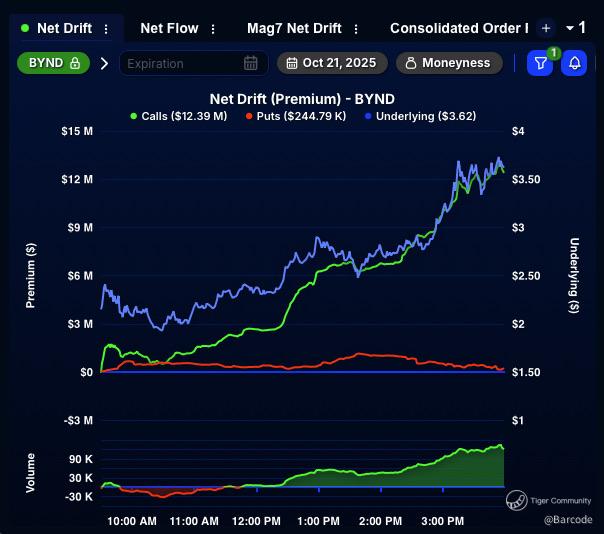Toggle the Underlying legend series
This screenshot has height=534, width=604.
click(420, 116)
